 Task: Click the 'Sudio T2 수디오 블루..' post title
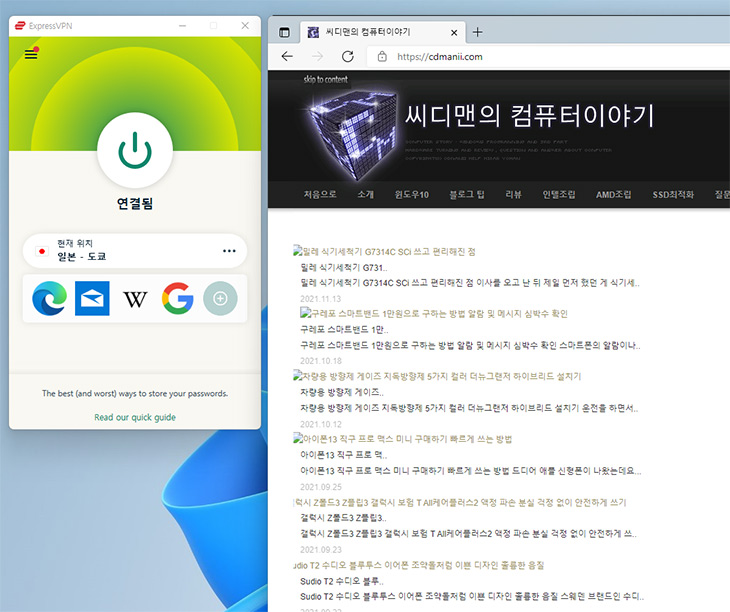(342, 581)
